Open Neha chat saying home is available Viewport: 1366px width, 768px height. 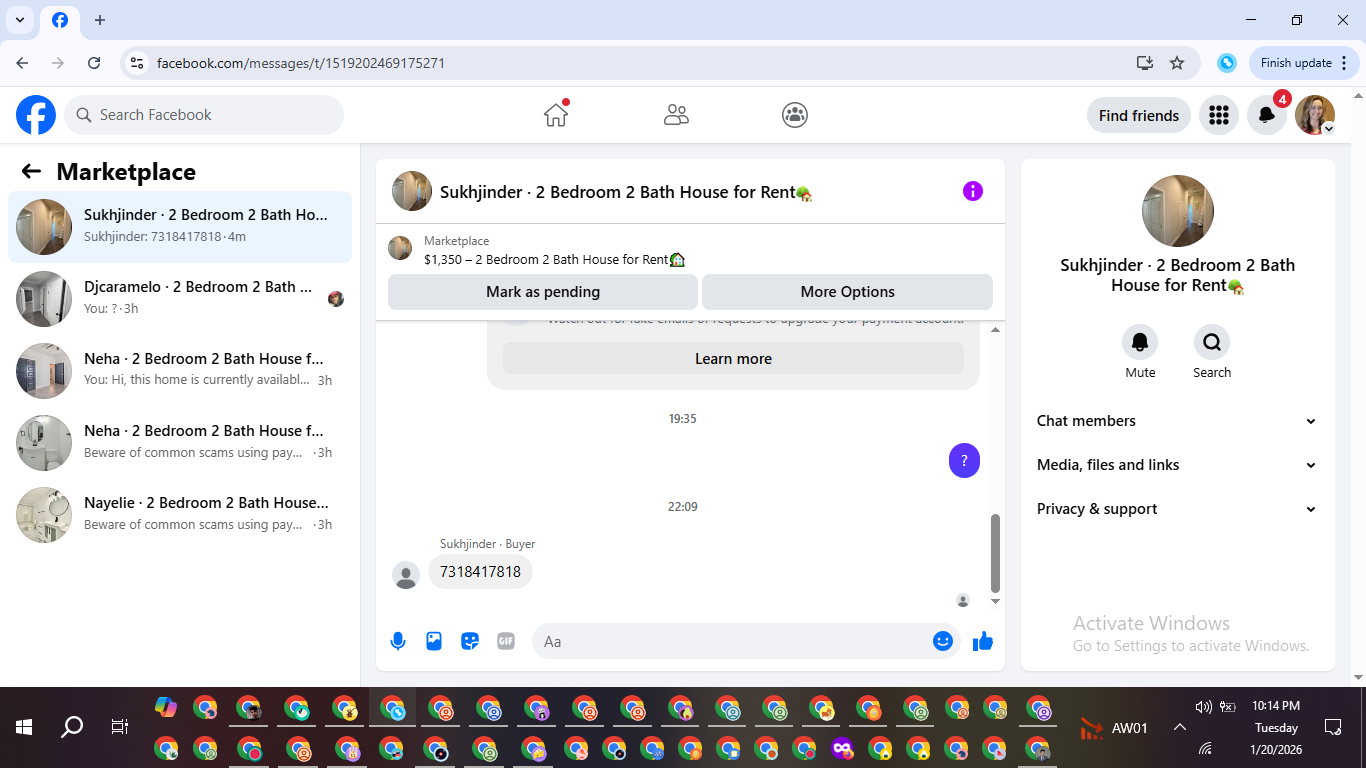pos(180,371)
